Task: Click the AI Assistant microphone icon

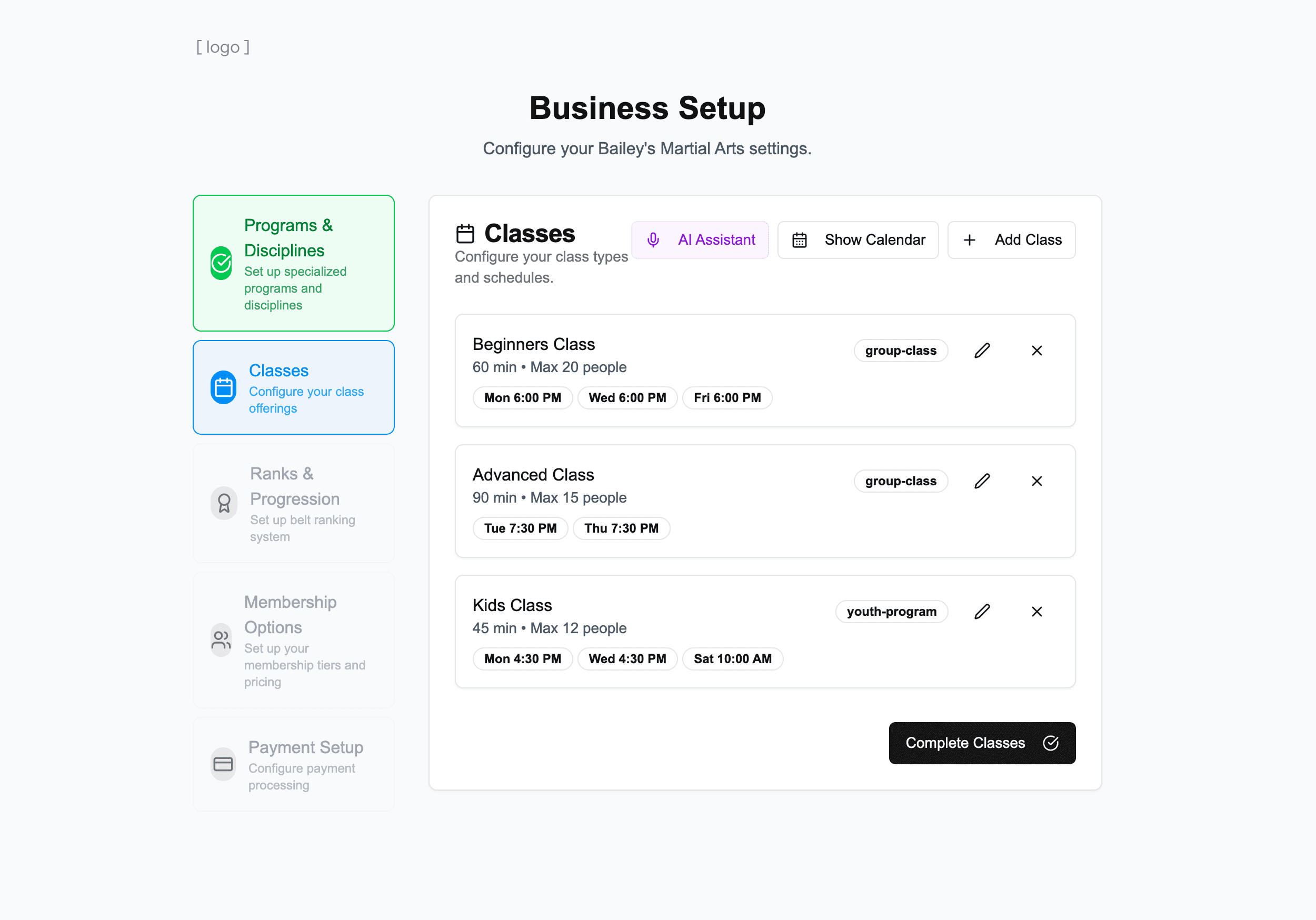Action: click(x=653, y=239)
